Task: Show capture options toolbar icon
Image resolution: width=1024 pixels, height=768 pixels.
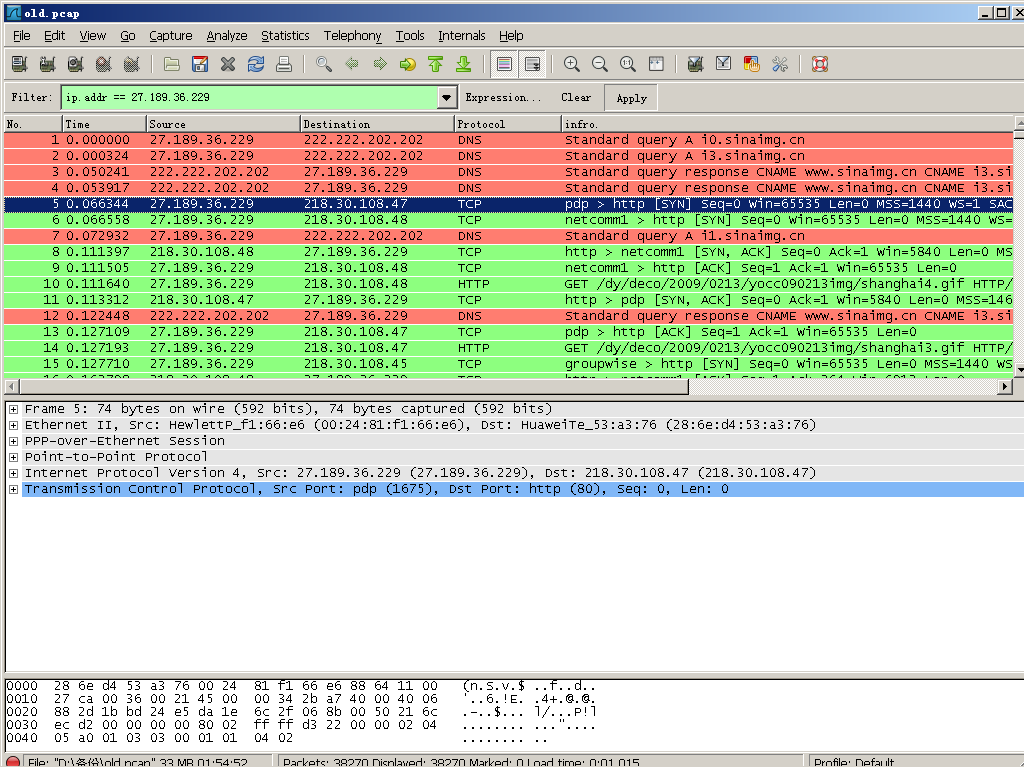Action: 47,64
